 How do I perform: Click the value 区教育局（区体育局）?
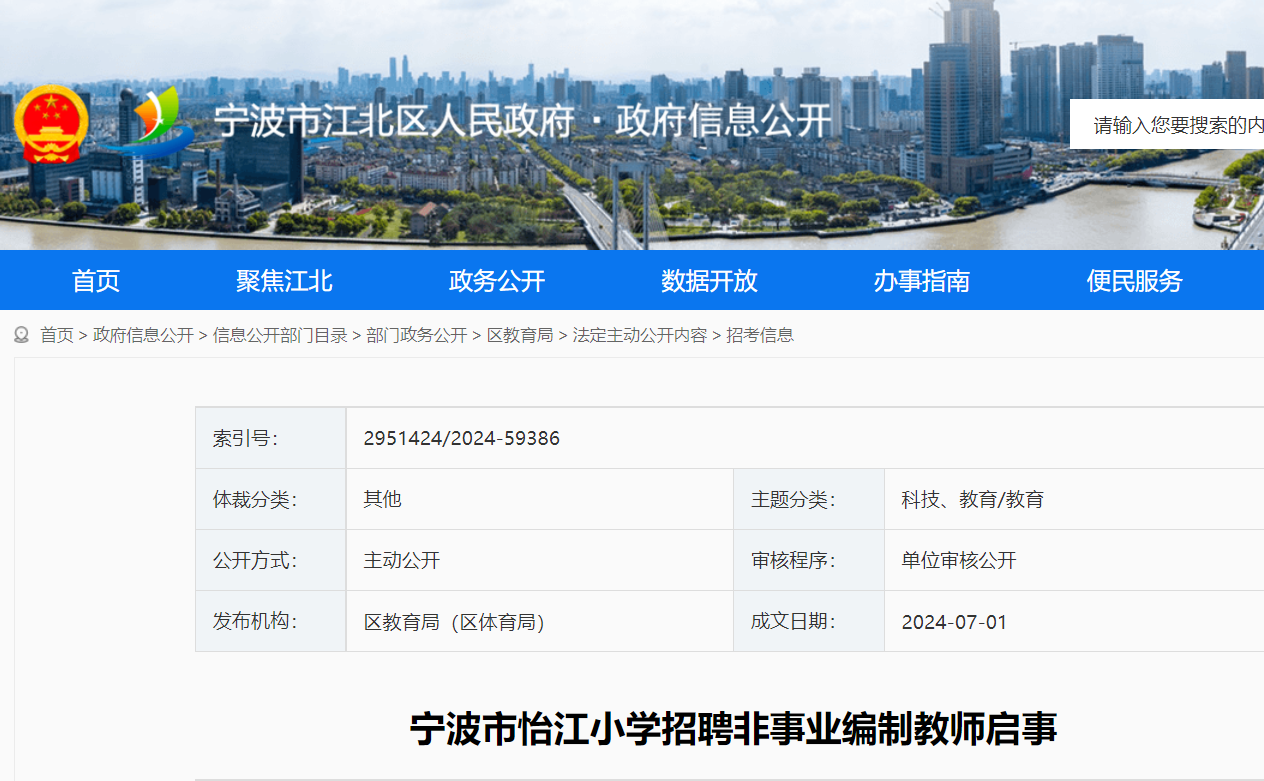coord(454,622)
